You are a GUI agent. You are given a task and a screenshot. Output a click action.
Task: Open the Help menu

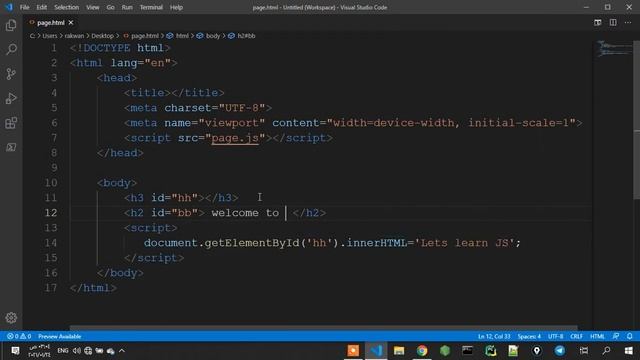pos(176,7)
